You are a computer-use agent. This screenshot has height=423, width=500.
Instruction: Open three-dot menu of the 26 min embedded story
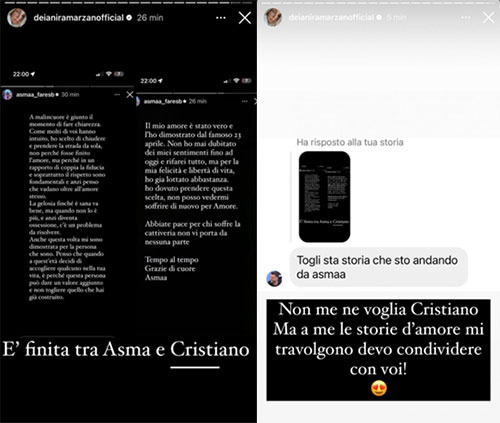pyautogui.click(x=245, y=101)
